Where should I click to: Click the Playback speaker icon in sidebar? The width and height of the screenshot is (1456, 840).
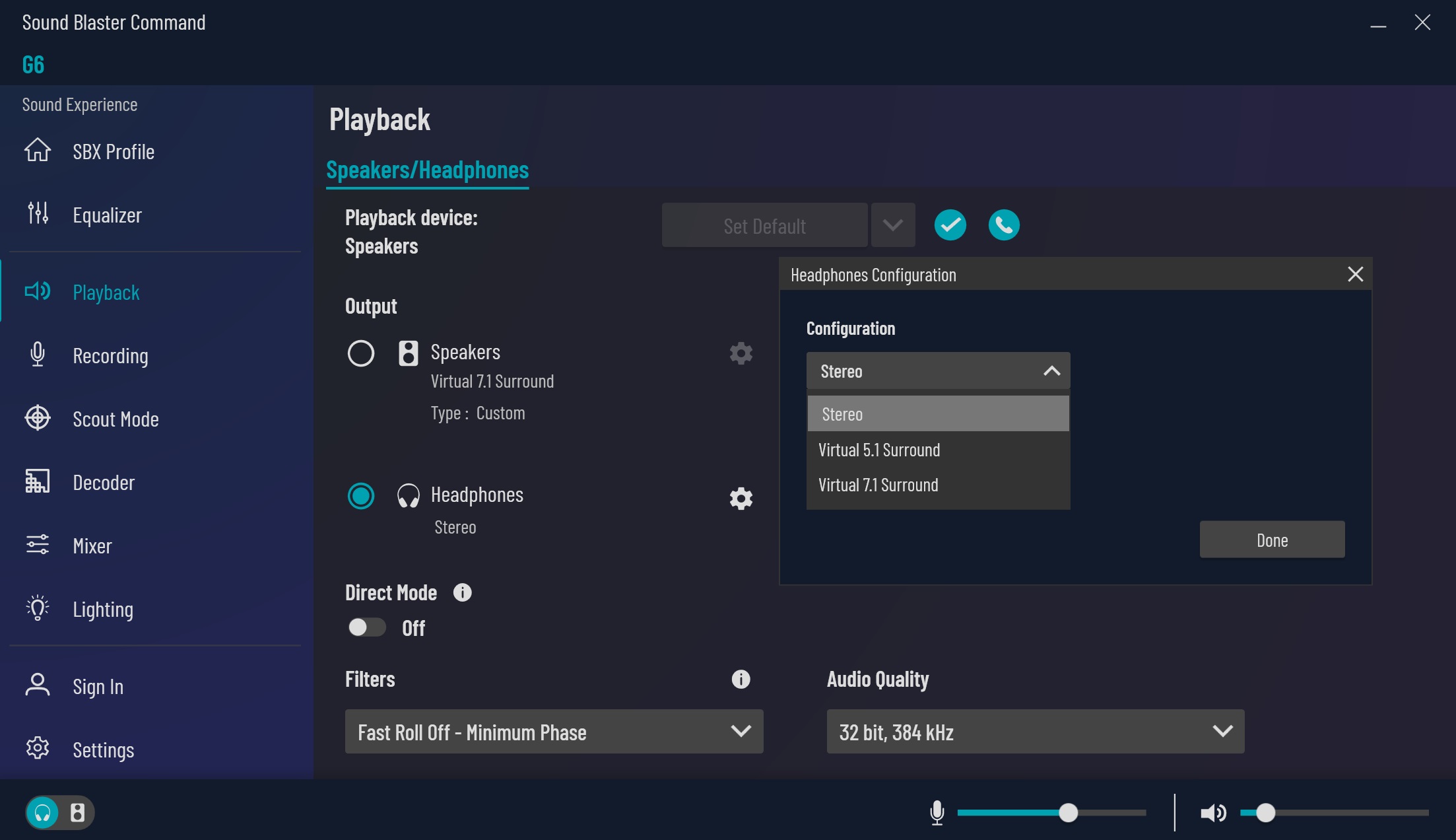coord(38,291)
